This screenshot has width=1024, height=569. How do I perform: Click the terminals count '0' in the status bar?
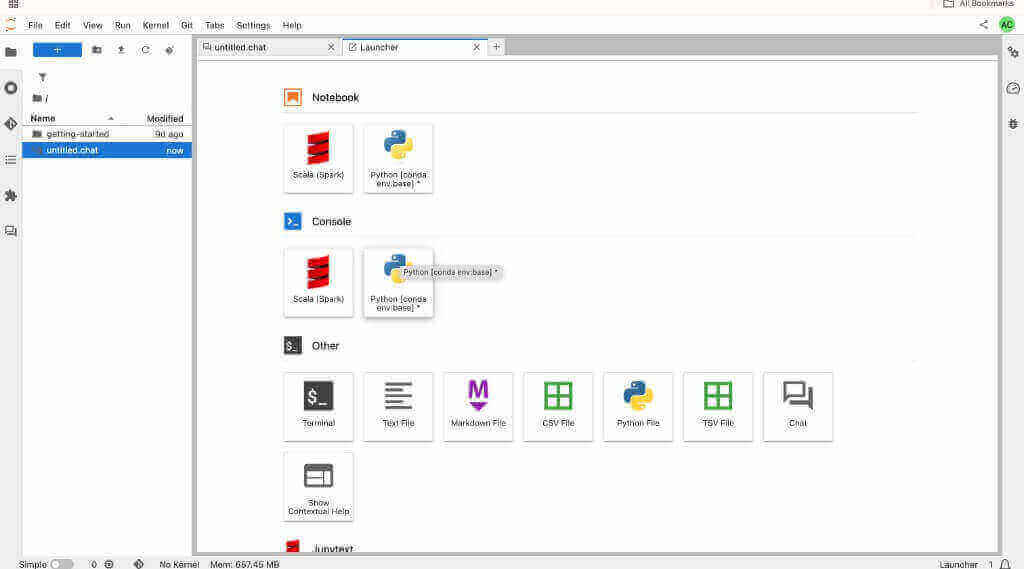pyautogui.click(x=93, y=564)
